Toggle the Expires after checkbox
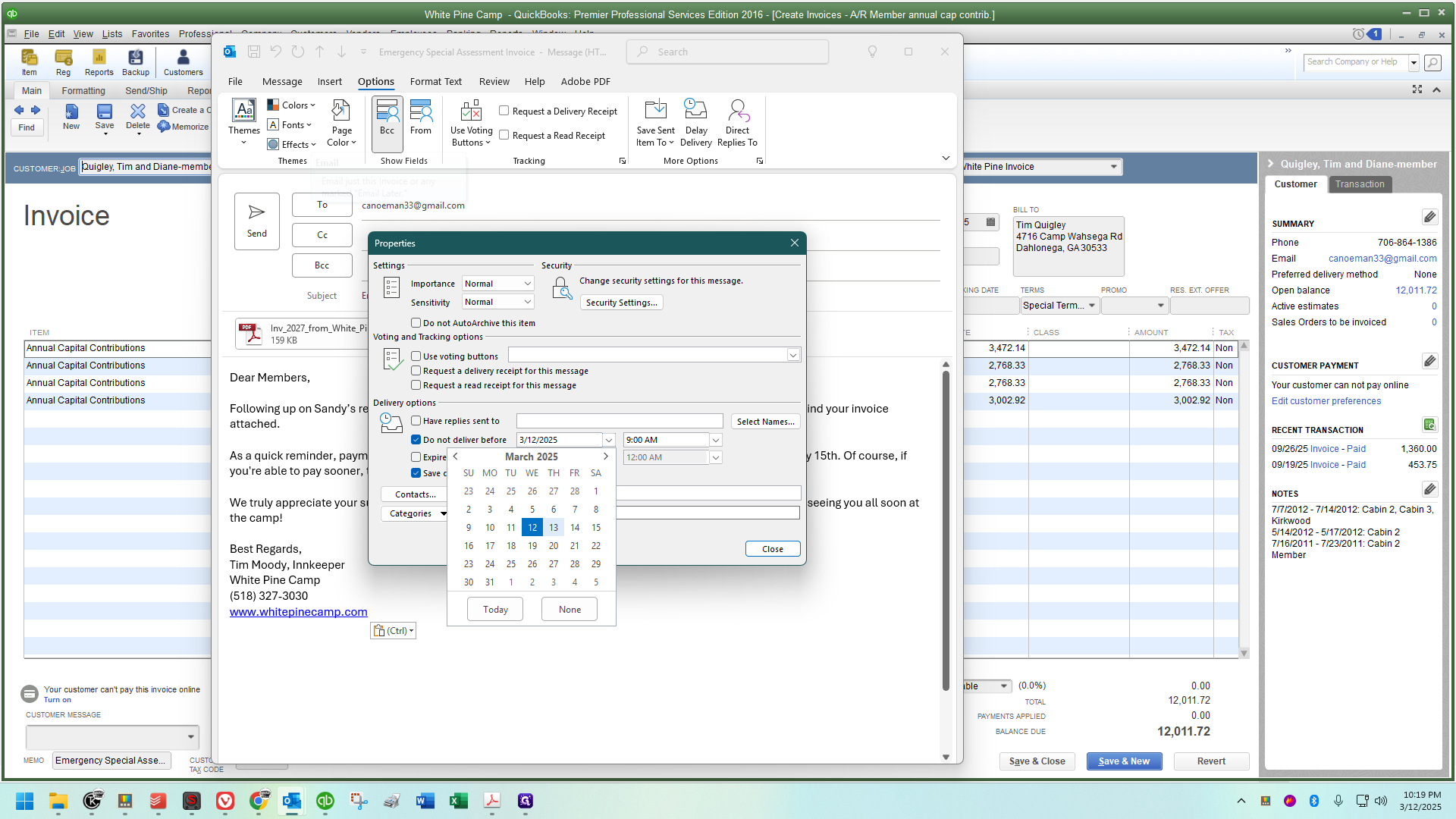 pos(416,457)
